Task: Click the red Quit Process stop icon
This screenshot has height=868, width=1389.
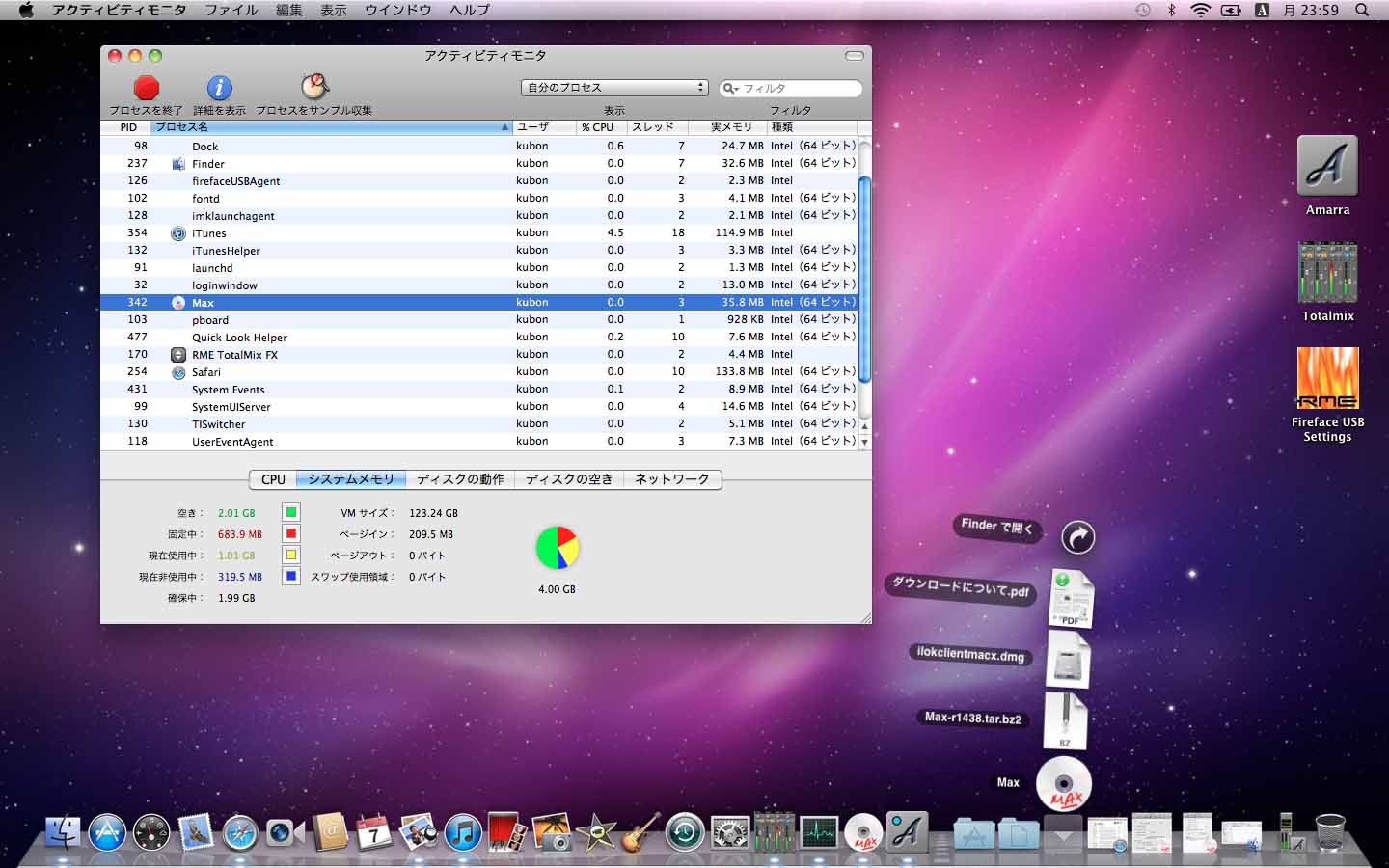Action: 147,88
